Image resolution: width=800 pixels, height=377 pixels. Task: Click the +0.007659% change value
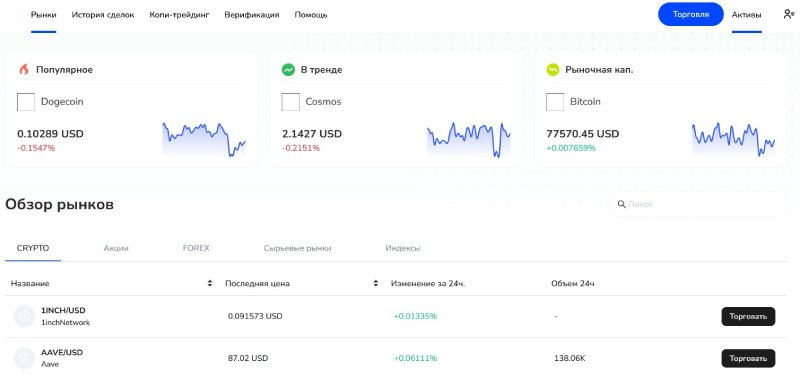(571, 148)
